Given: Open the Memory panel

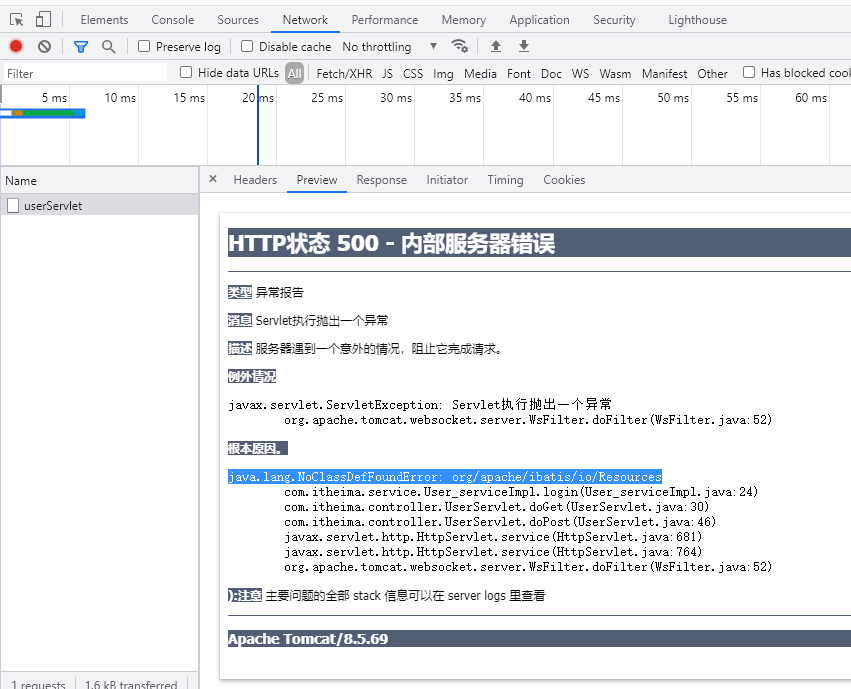Looking at the screenshot, I should (463, 20).
